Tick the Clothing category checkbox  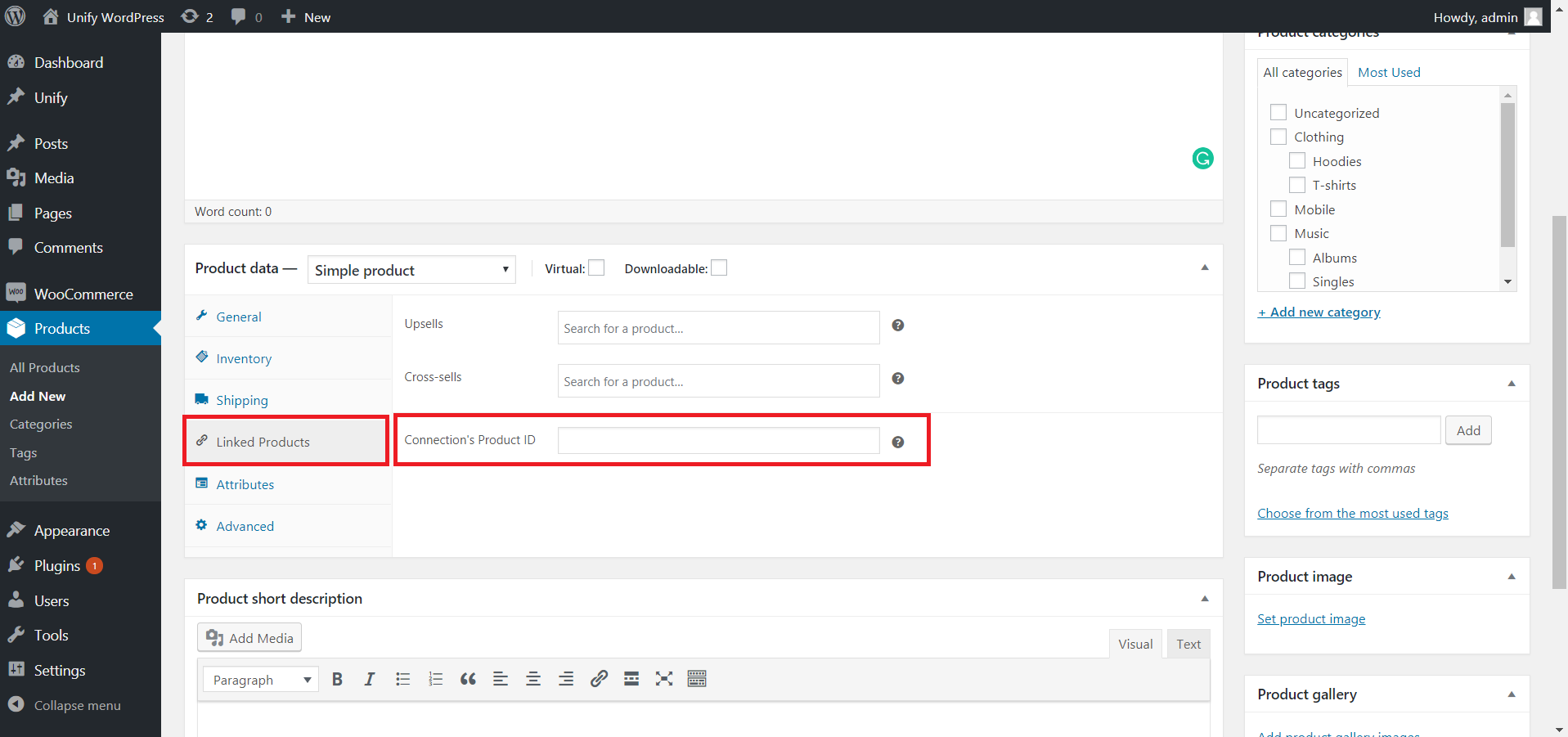coord(1278,137)
